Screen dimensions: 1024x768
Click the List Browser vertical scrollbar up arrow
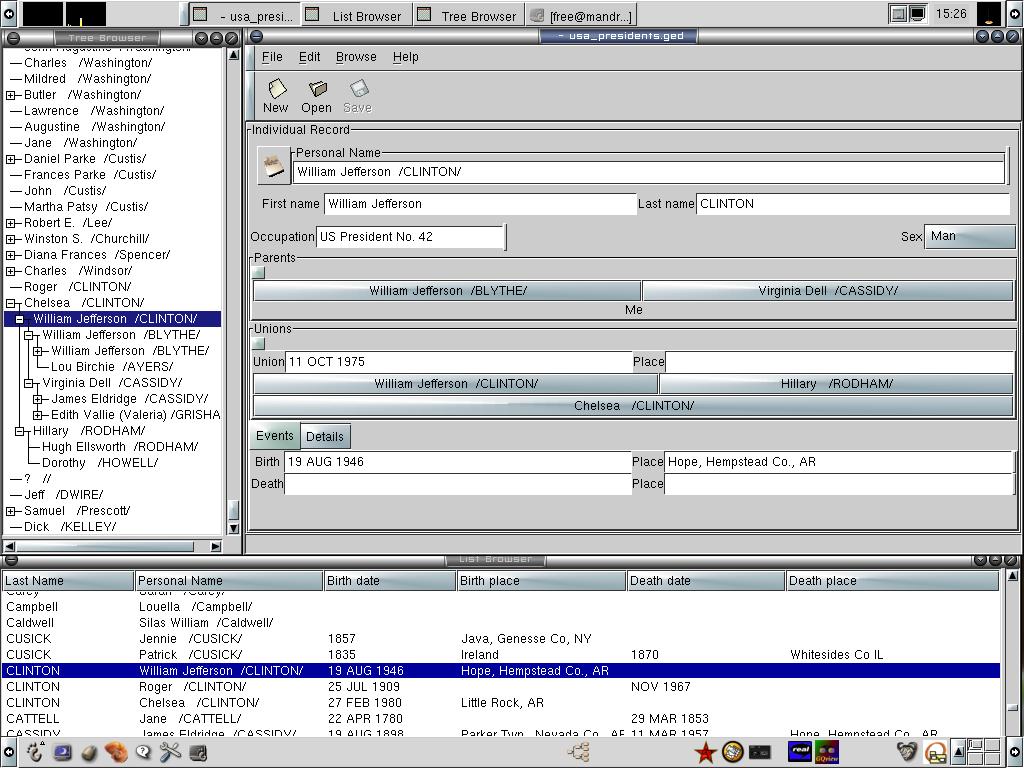pyautogui.click(x=1012, y=576)
